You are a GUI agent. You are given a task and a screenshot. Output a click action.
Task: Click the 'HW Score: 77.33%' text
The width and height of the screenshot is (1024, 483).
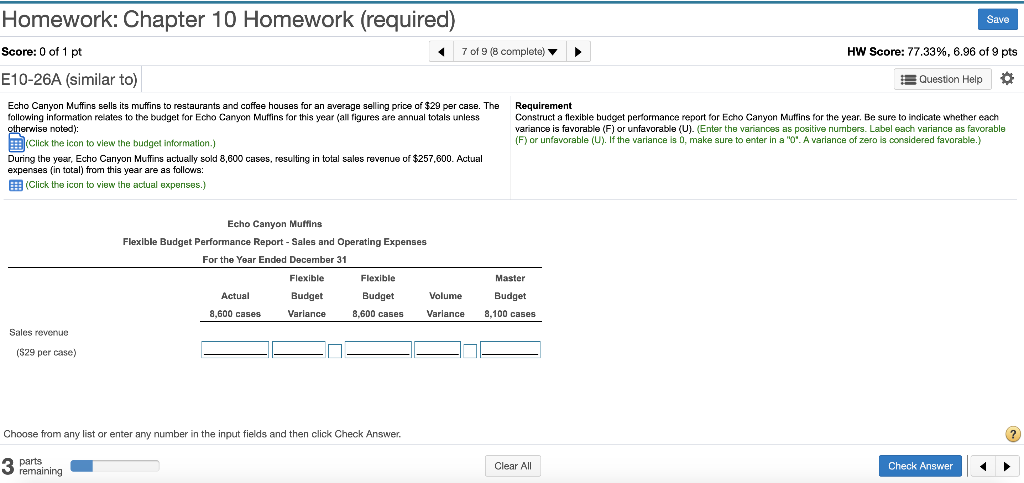(x=932, y=52)
